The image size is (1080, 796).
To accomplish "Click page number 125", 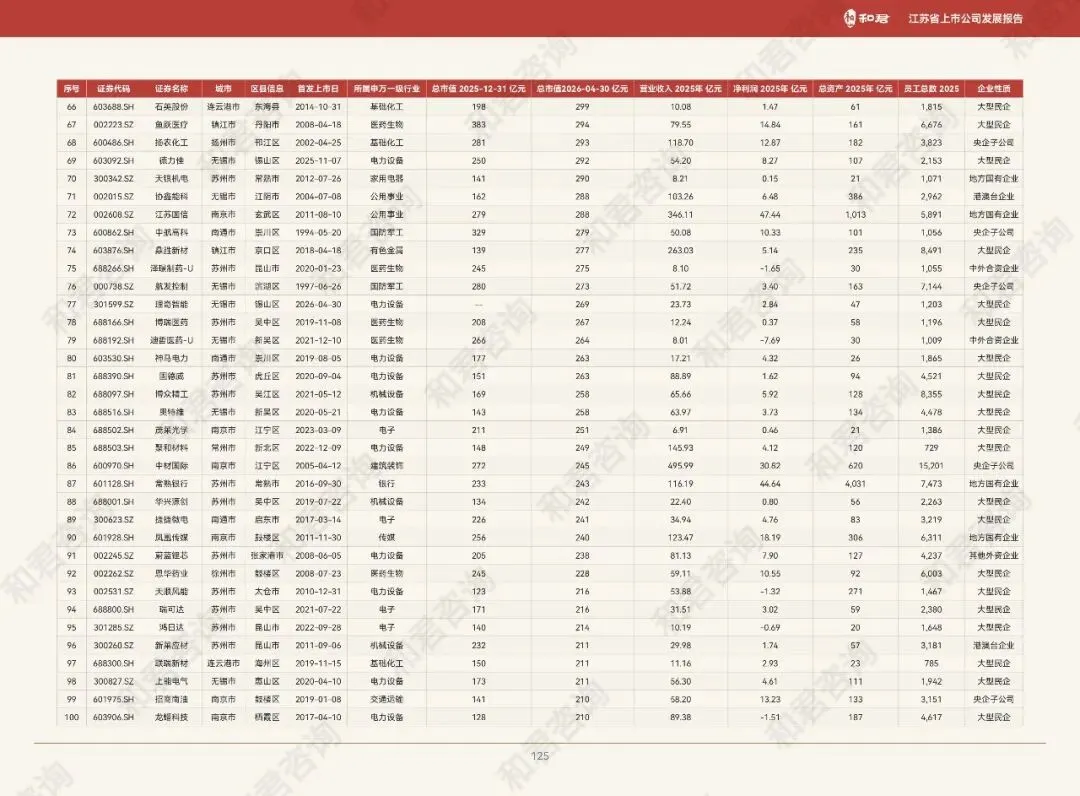I will [x=540, y=756].
